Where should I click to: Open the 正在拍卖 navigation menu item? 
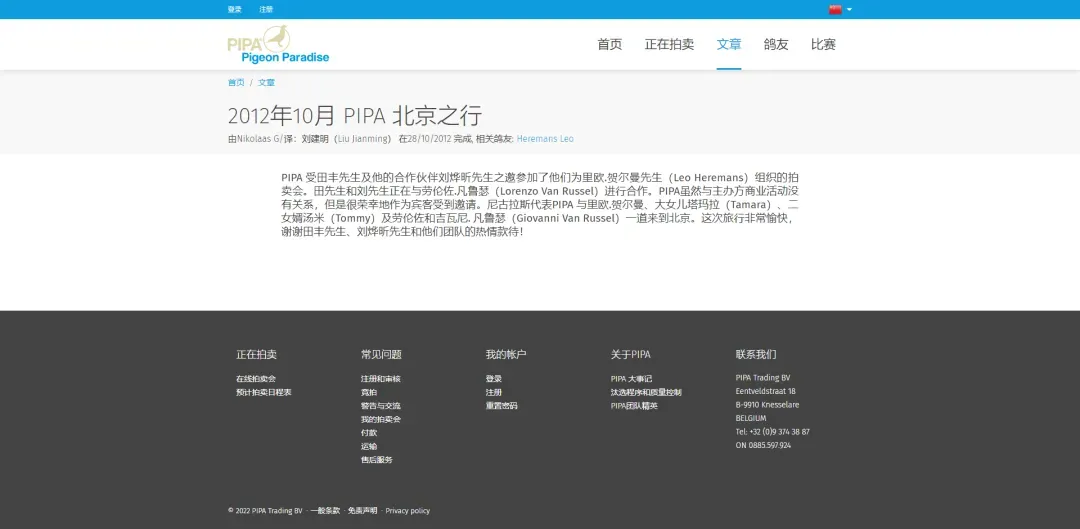pyautogui.click(x=669, y=45)
